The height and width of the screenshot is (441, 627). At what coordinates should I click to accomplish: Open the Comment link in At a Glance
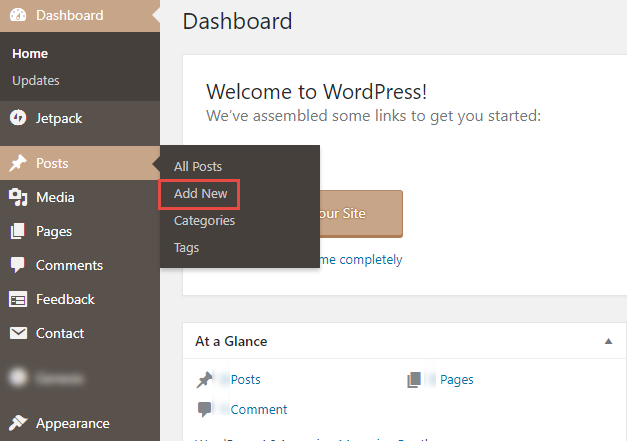pos(259,409)
